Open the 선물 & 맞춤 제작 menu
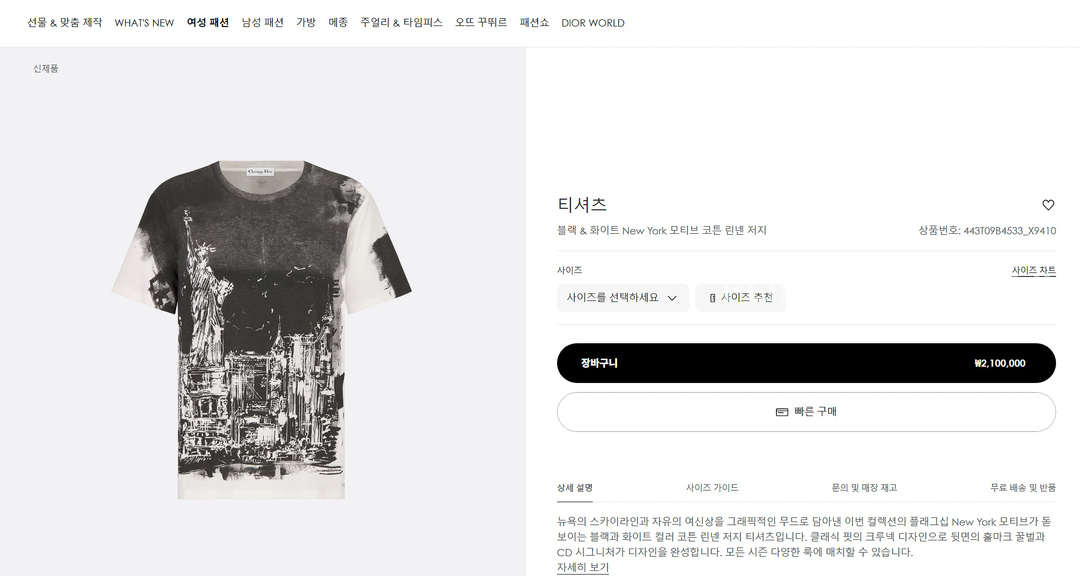The height and width of the screenshot is (576, 1080). click(x=65, y=23)
